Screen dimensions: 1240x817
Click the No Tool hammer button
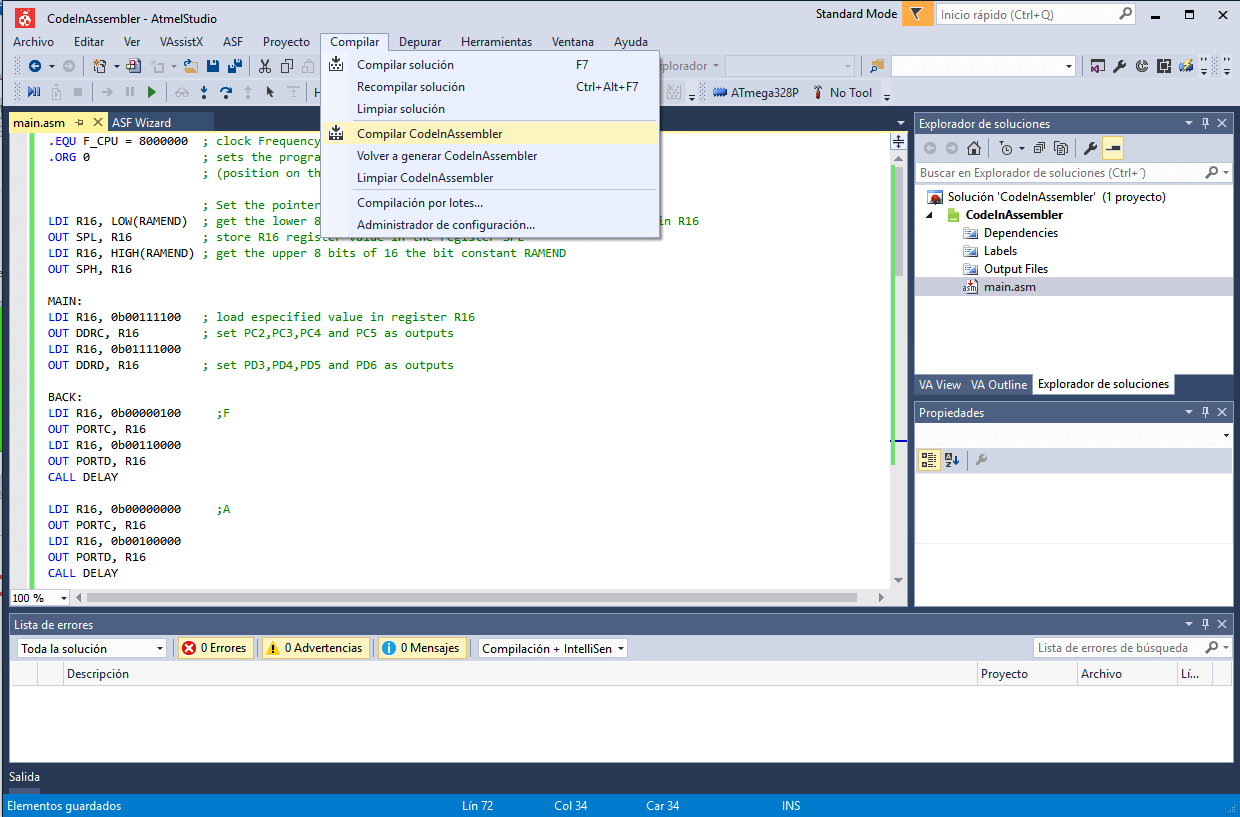pos(841,92)
